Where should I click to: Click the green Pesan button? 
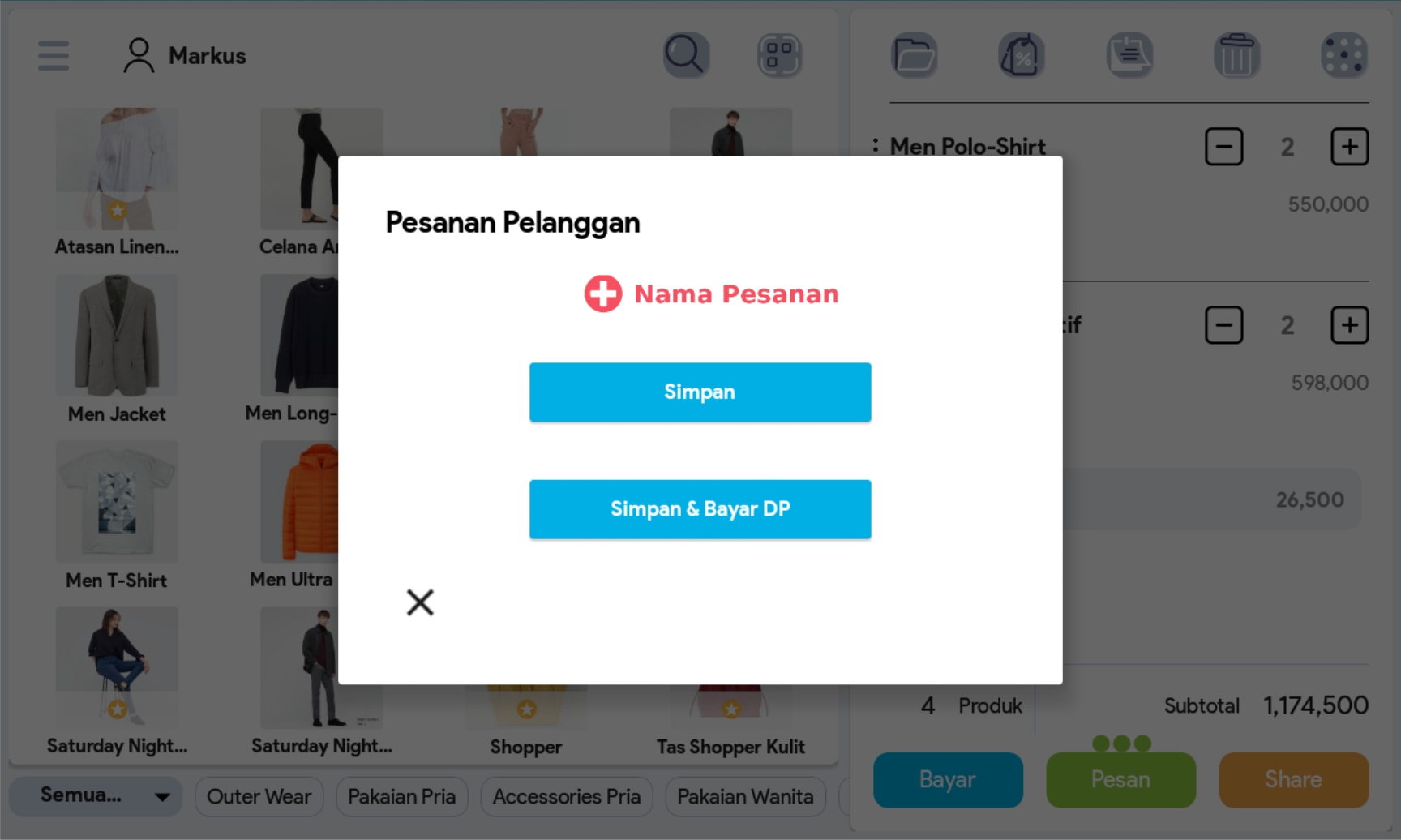coord(1120,779)
